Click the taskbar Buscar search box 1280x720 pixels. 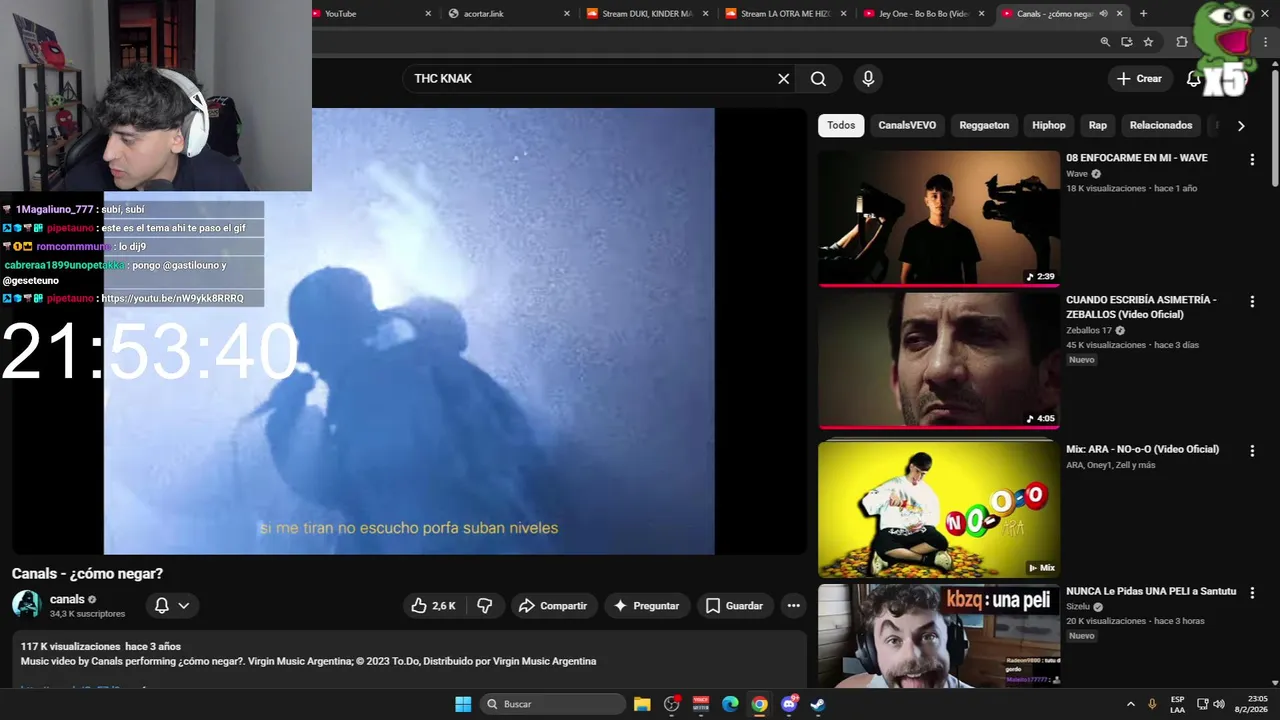(x=553, y=704)
